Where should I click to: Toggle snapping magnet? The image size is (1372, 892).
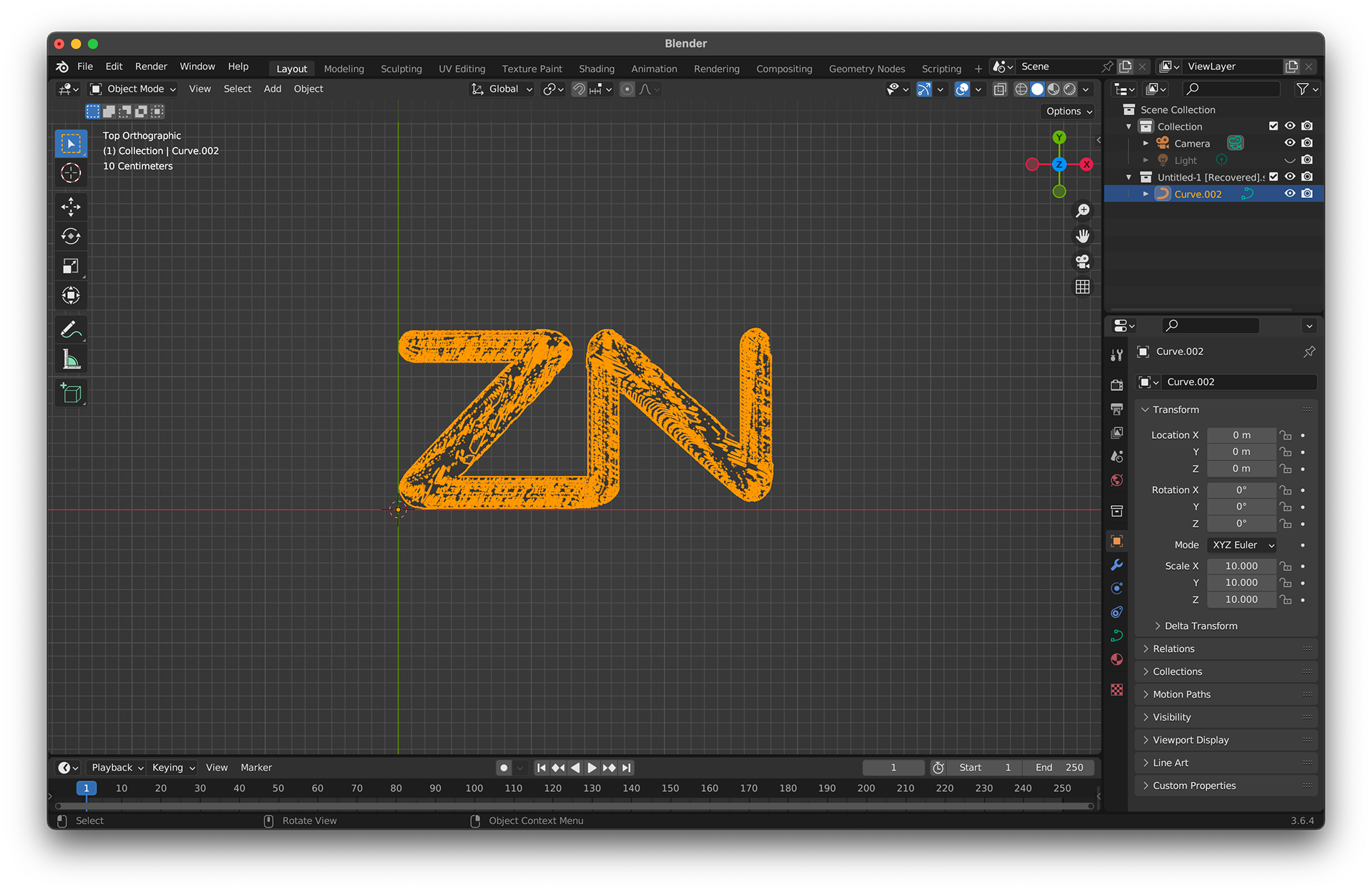[579, 89]
